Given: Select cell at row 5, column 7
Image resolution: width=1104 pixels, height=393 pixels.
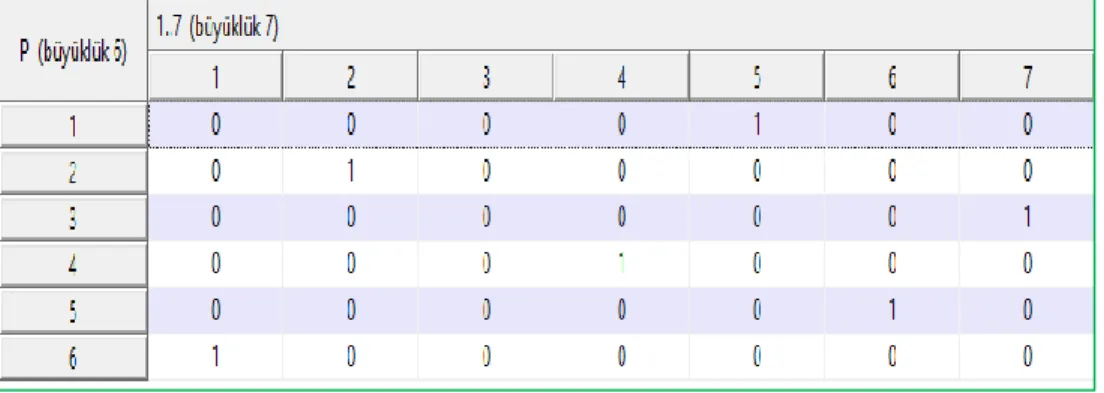Looking at the screenshot, I should tap(1027, 311).
